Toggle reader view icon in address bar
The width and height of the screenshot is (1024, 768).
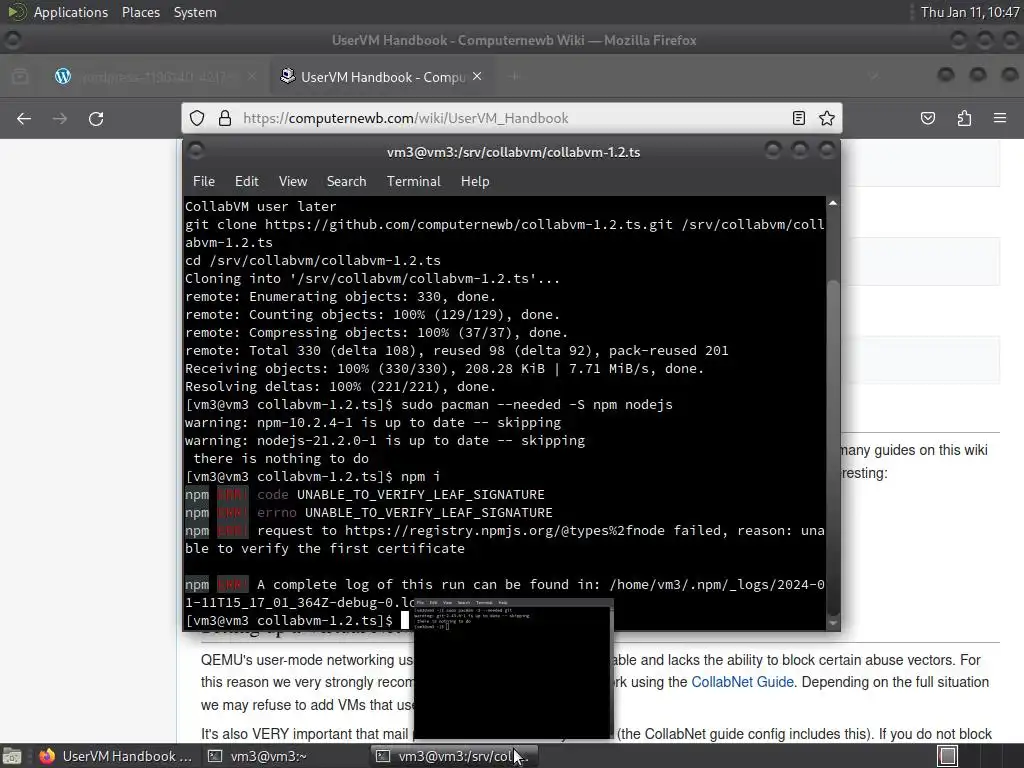pos(798,118)
